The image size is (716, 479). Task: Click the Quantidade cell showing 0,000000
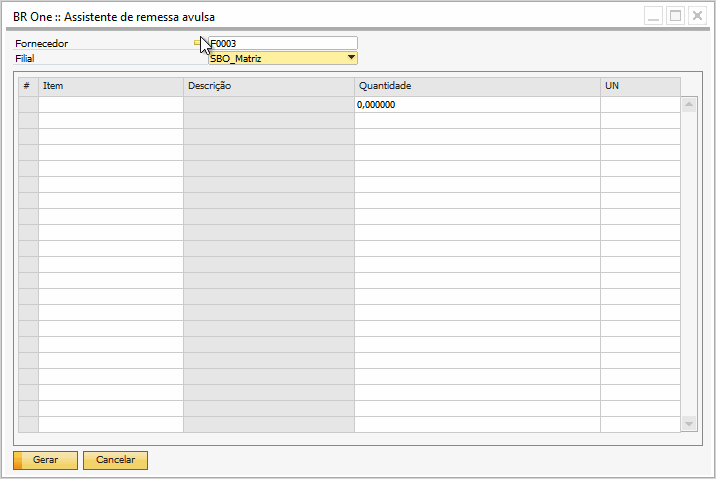point(477,105)
